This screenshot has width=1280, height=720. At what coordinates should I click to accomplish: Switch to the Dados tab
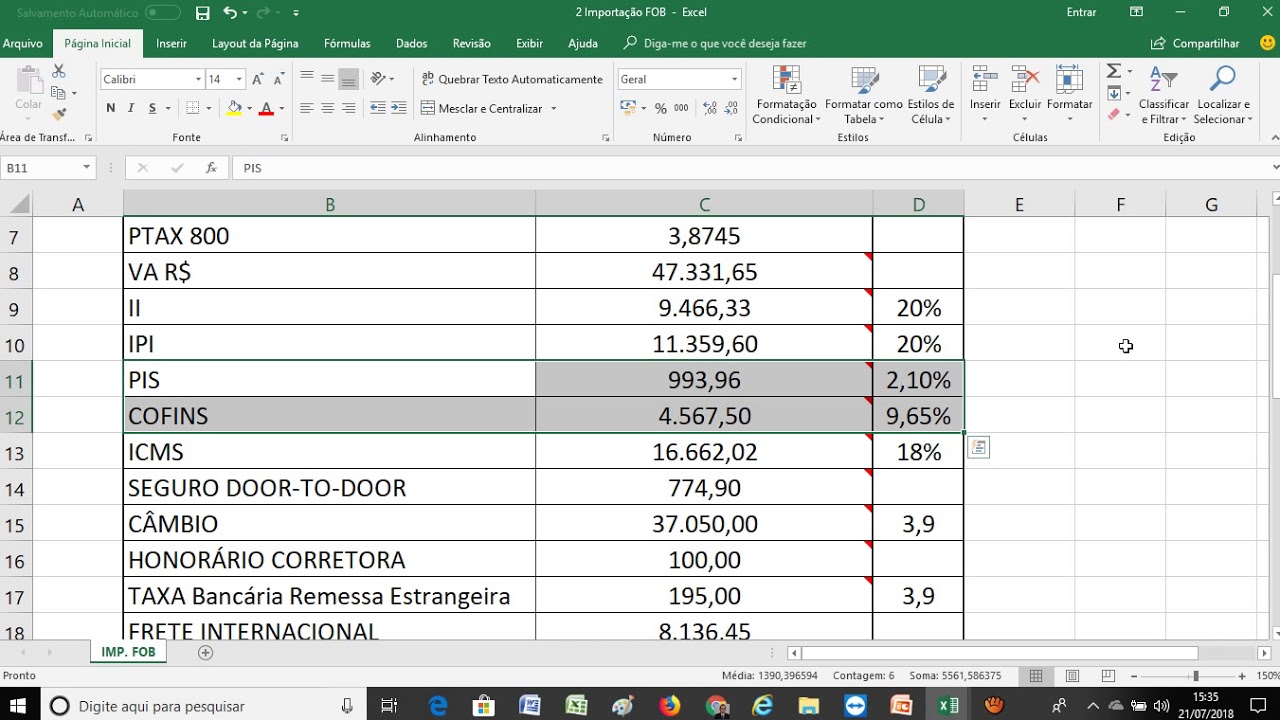click(x=411, y=44)
